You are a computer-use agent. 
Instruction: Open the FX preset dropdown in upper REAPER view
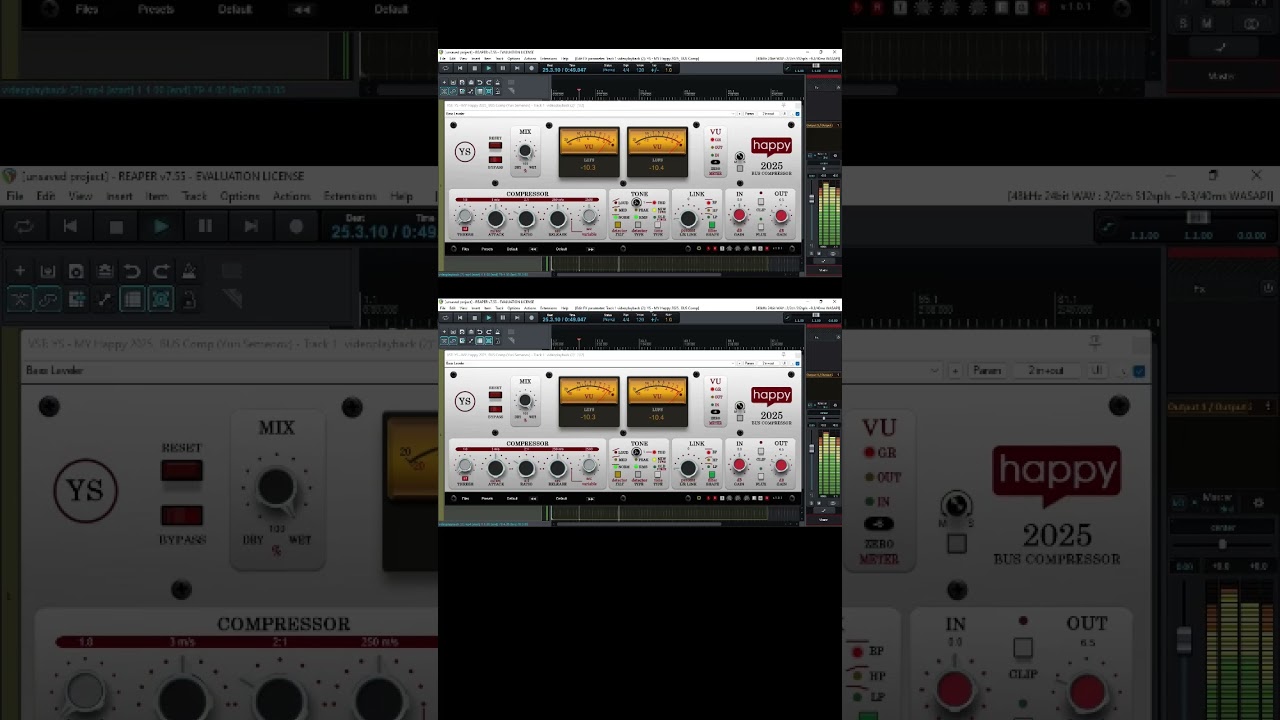click(x=590, y=113)
